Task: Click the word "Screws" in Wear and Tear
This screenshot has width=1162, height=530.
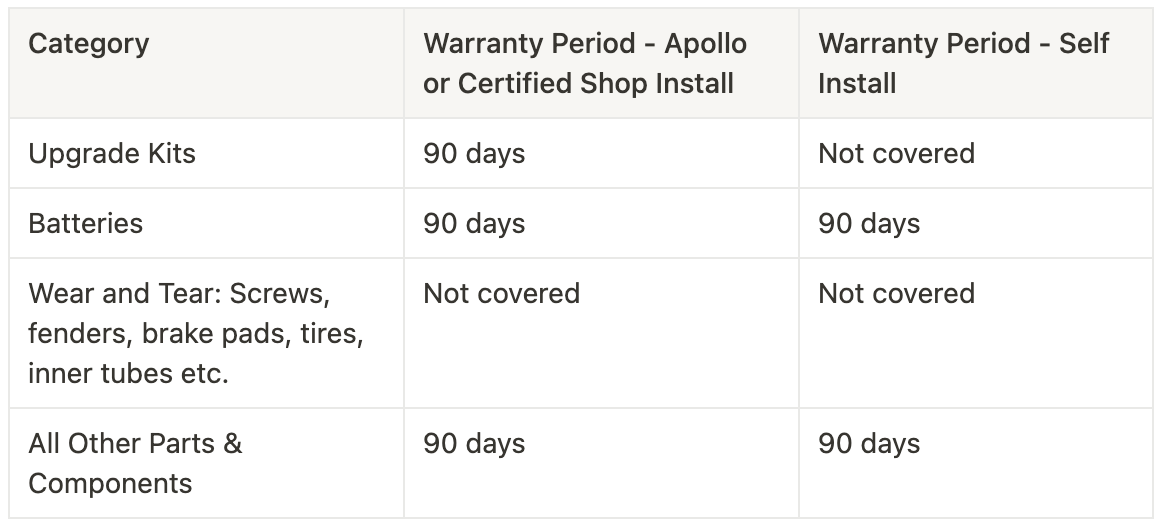Action: coord(289,294)
